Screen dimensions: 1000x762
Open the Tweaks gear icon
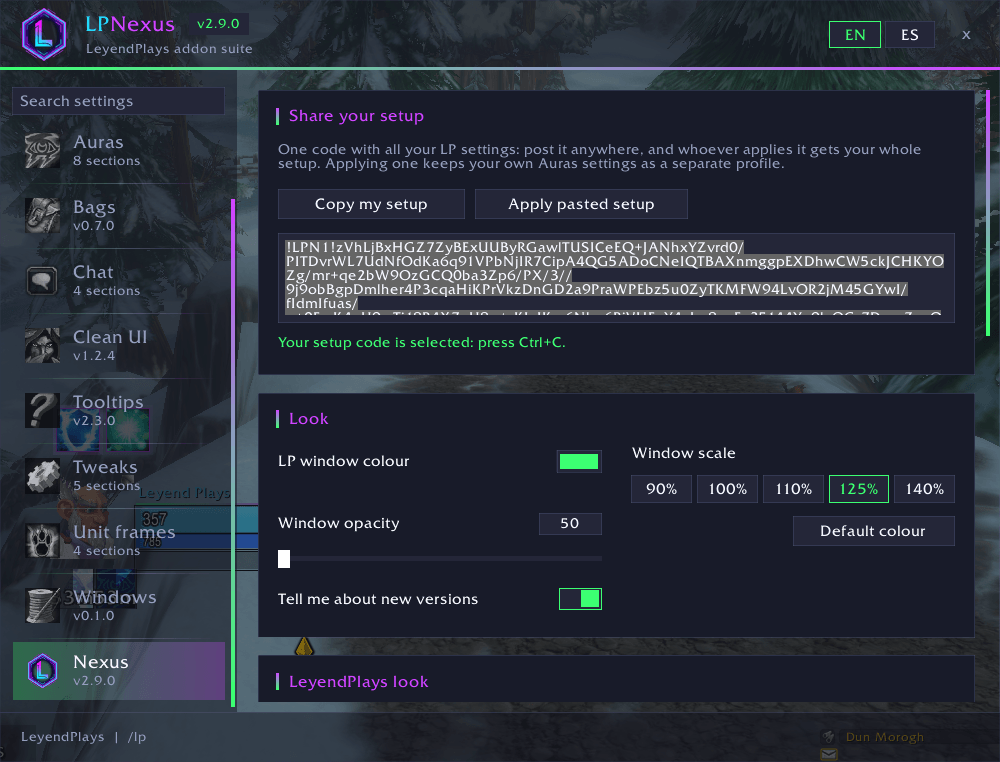pyautogui.click(x=43, y=476)
